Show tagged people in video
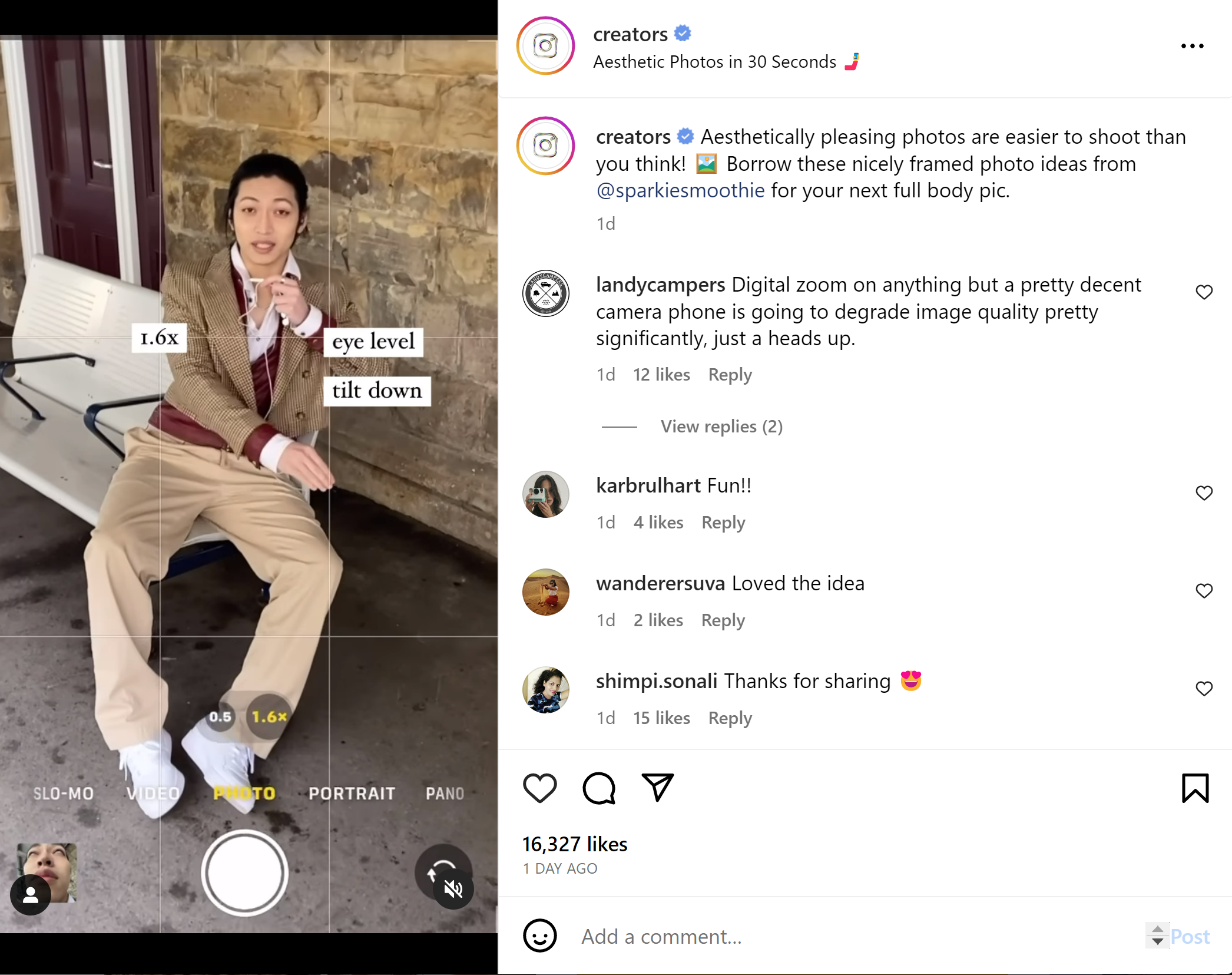This screenshot has height=975, width=1232. tap(31, 896)
